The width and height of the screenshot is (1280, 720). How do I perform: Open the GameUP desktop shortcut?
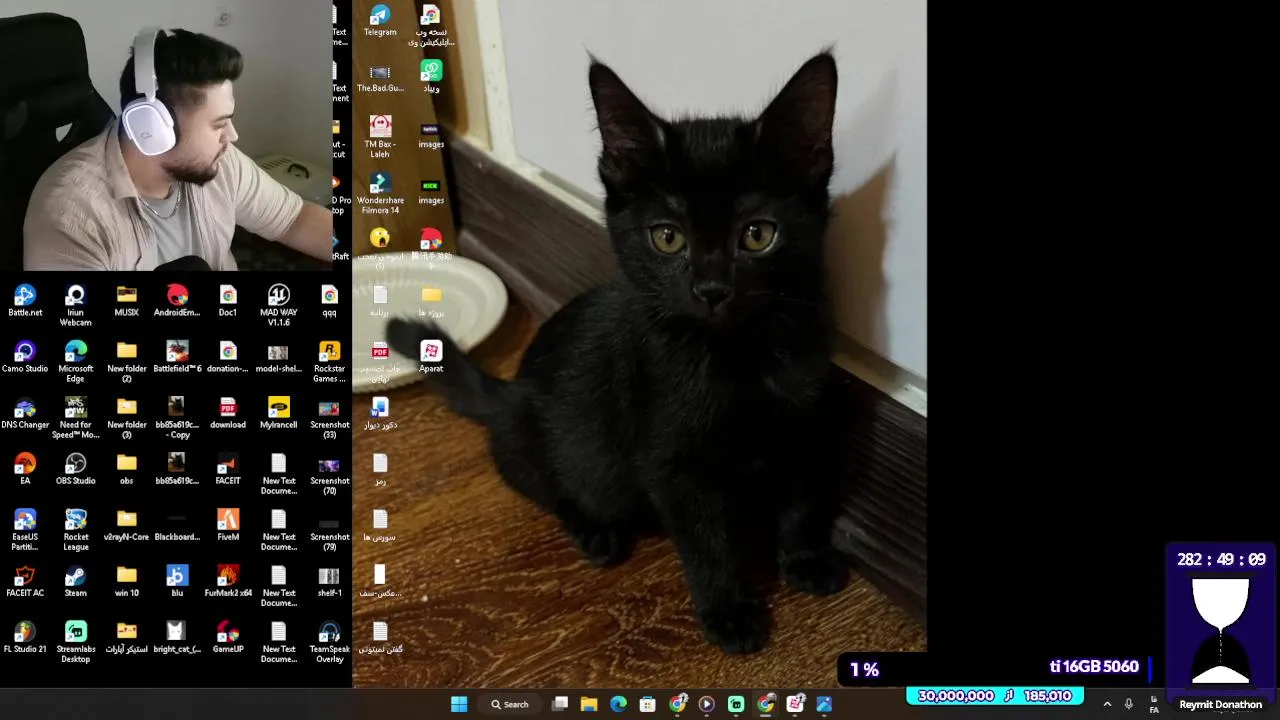click(228, 636)
